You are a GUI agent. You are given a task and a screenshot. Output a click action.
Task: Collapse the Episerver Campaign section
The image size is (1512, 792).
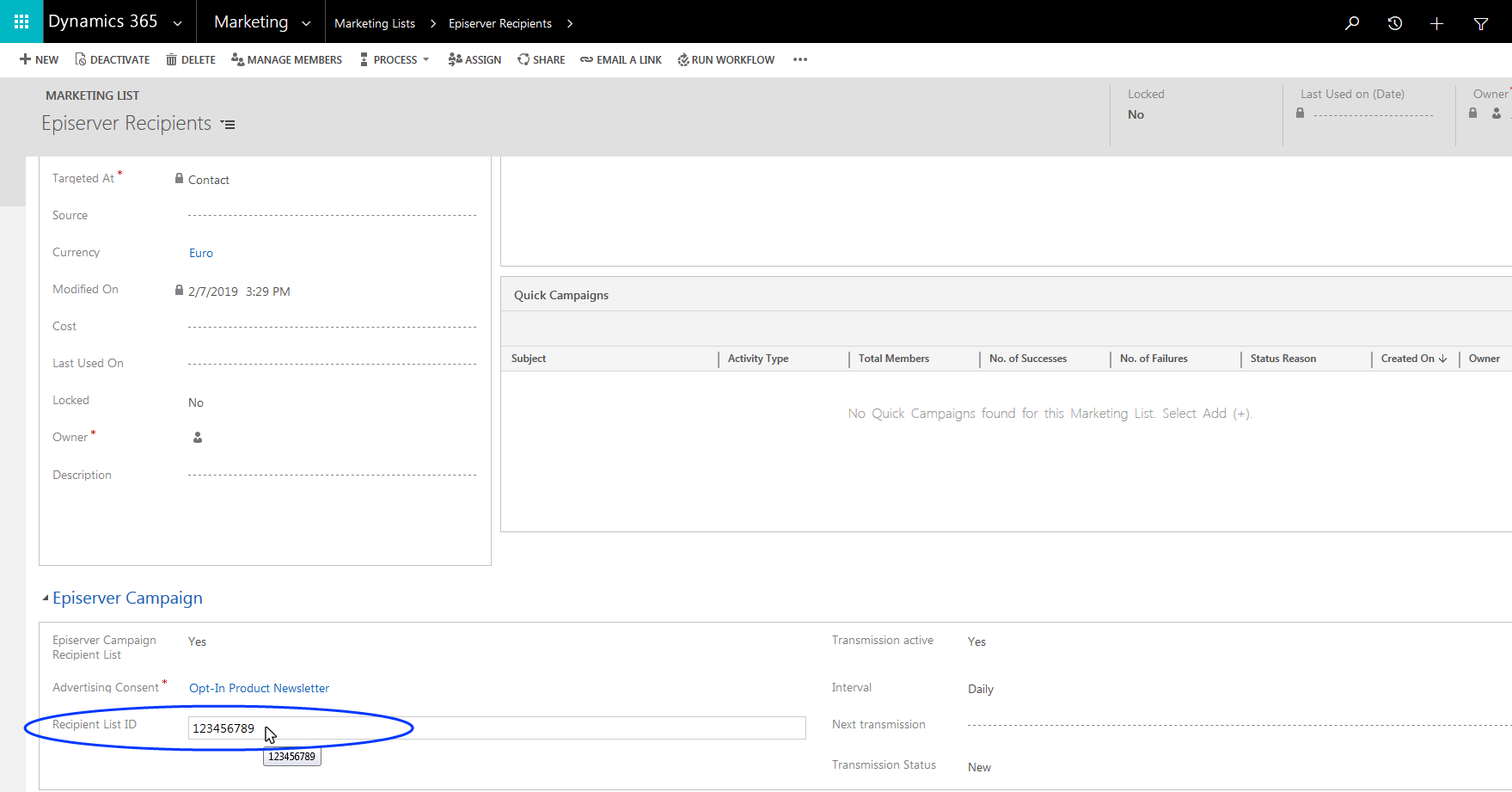click(x=46, y=598)
